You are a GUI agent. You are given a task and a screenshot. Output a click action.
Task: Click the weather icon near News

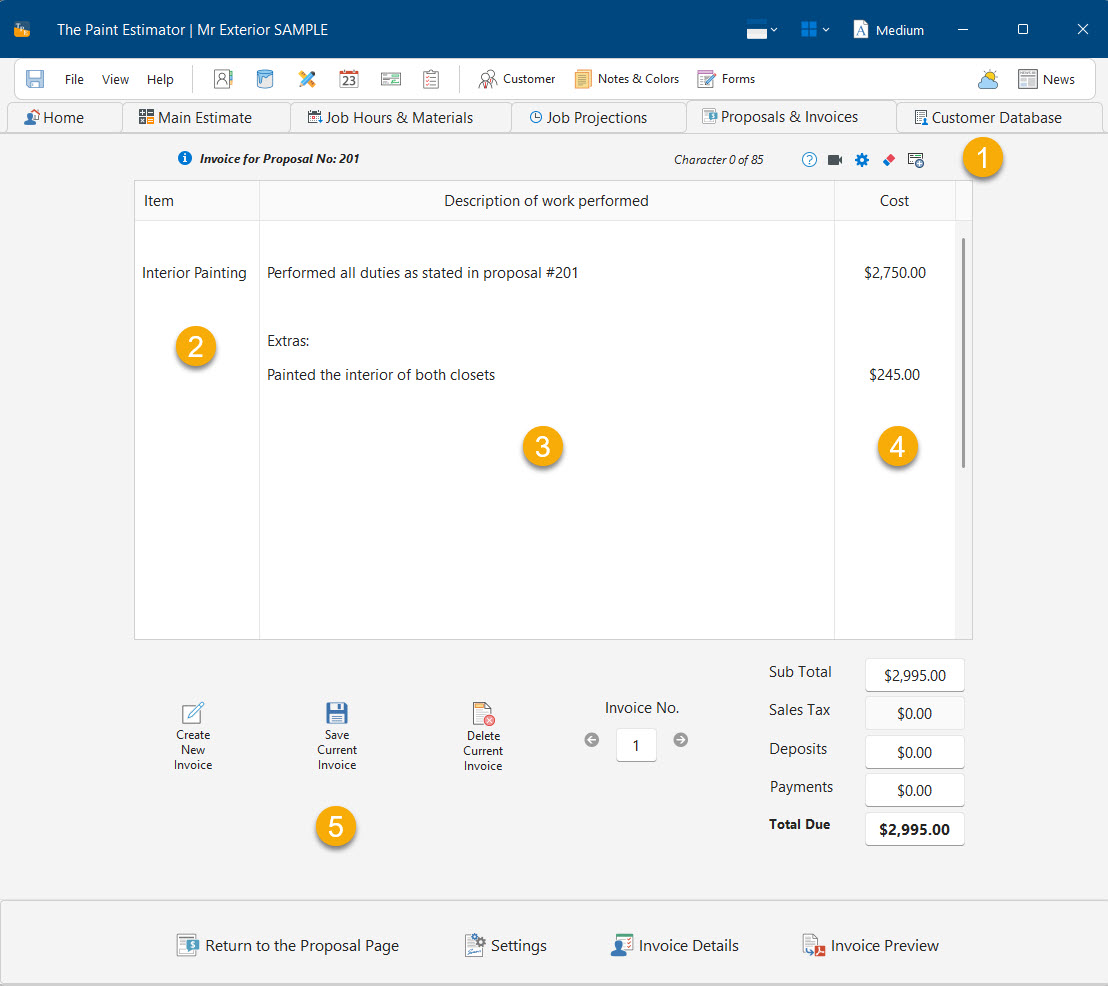pyautogui.click(x=989, y=78)
